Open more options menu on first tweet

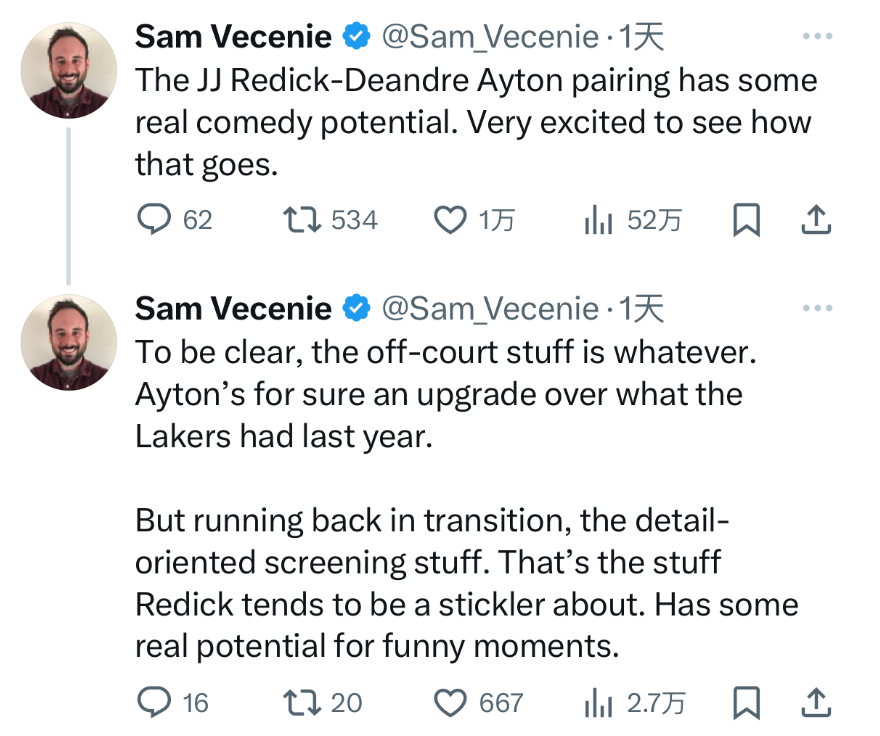817,37
